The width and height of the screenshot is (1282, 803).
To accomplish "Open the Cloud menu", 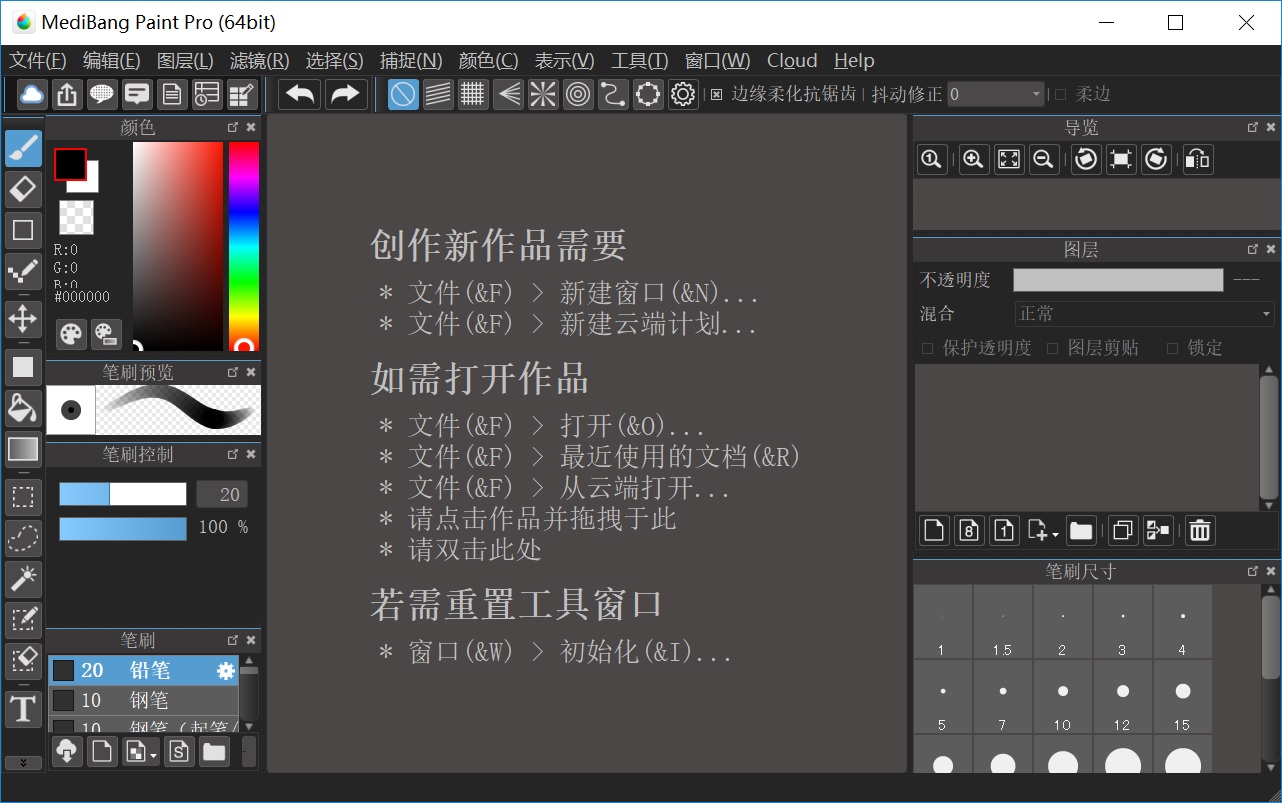I will (x=792, y=61).
